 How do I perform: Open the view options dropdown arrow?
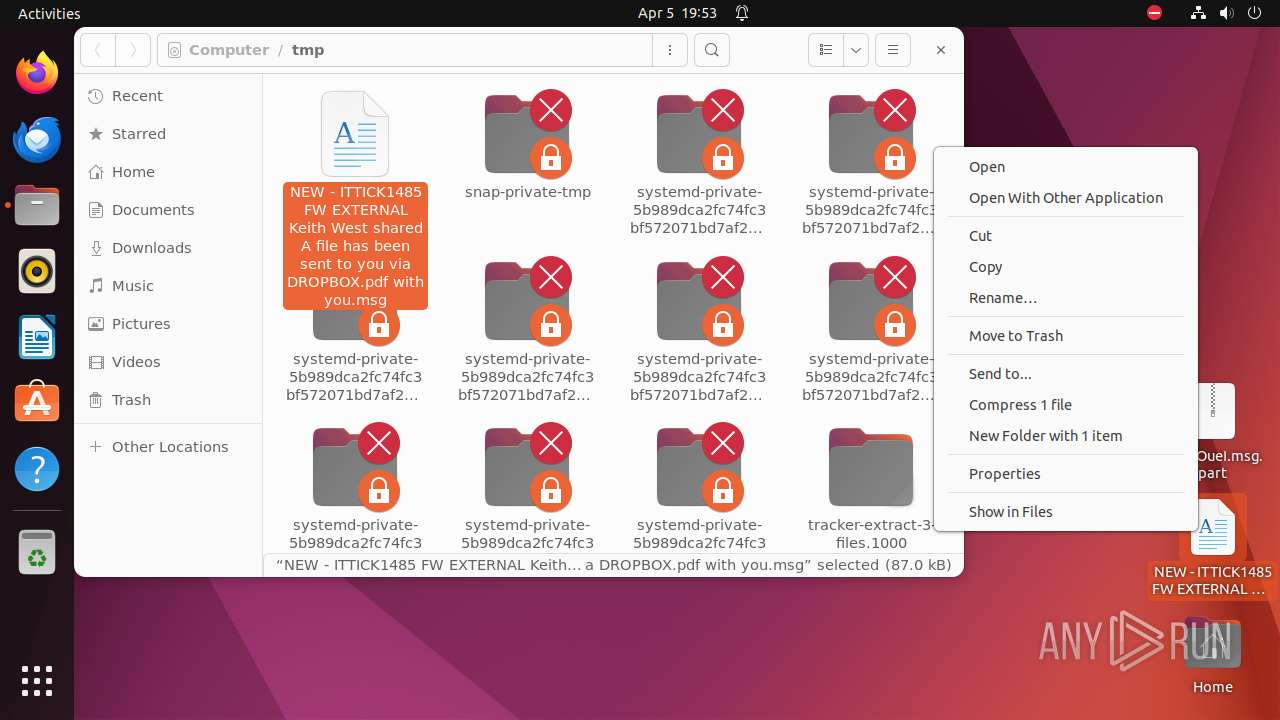pyautogui.click(x=855, y=50)
